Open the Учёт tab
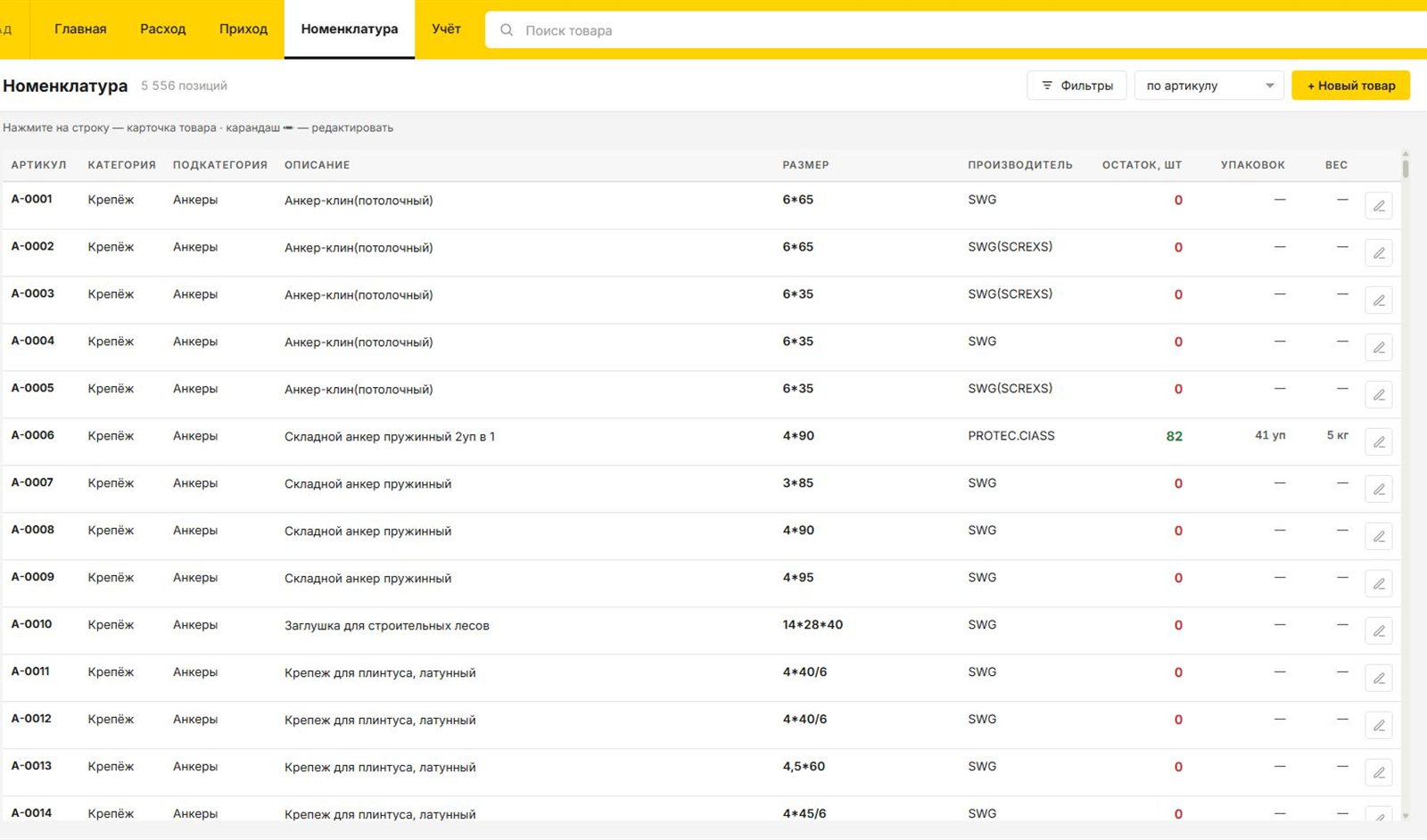 446,29
